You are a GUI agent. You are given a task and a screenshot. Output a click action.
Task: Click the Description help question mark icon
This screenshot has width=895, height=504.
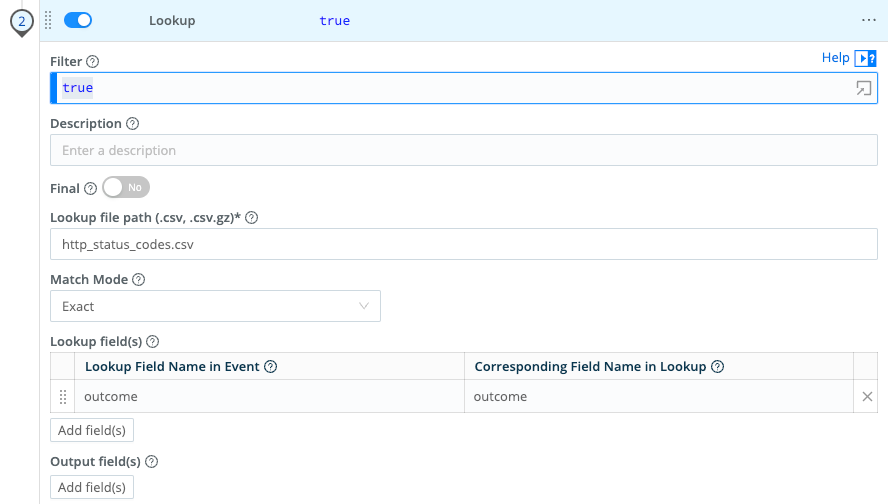tap(132, 124)
